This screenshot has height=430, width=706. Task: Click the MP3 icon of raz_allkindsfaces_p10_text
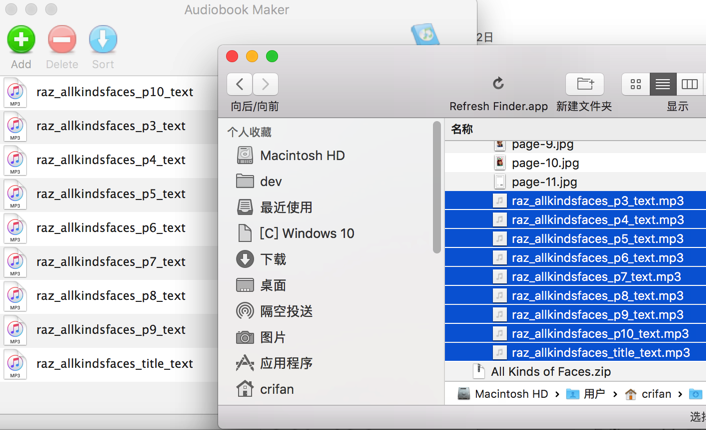point(15,93)
